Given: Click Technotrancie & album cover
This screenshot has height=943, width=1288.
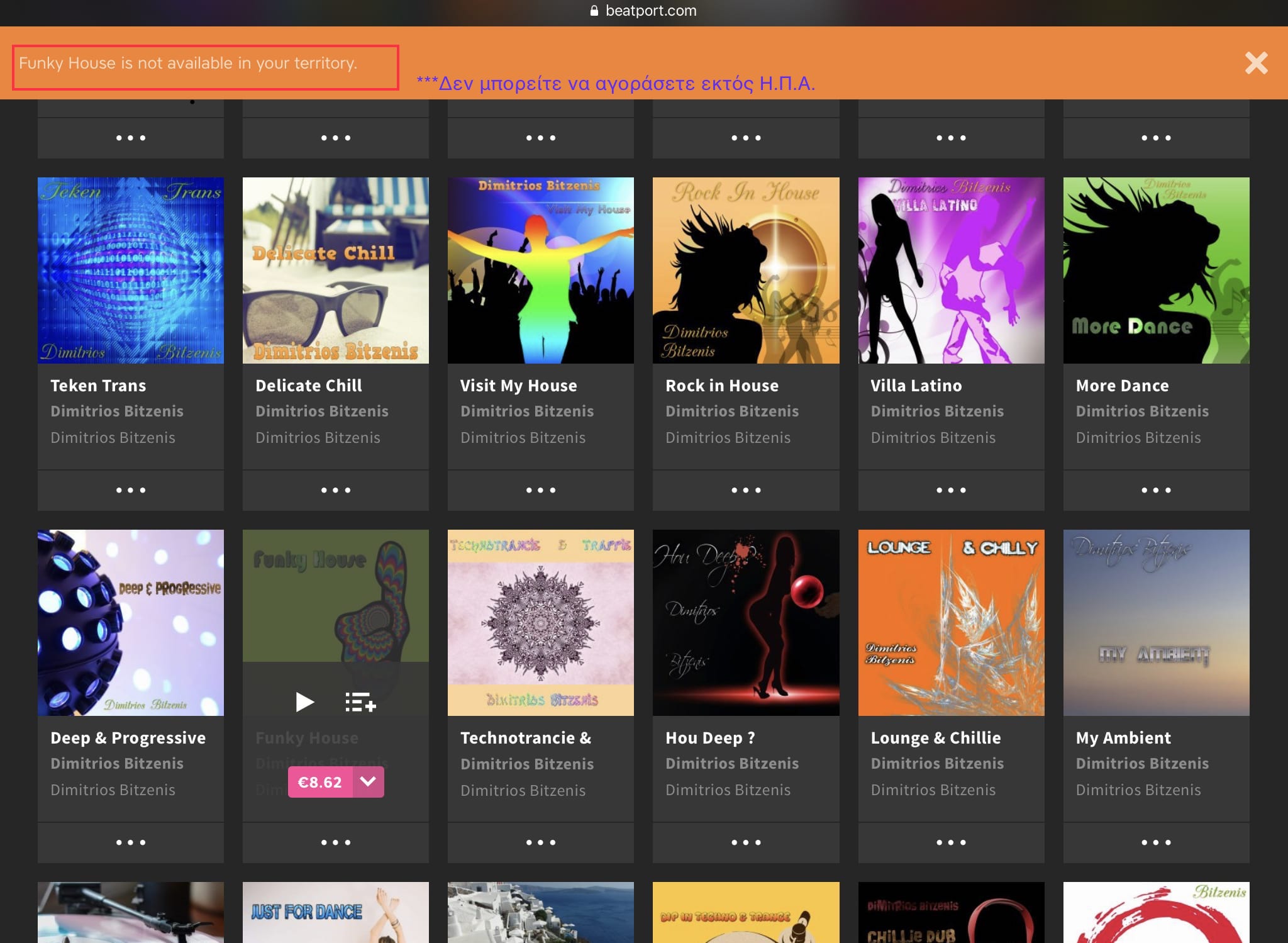Looking at the screenshot, I should pyautogui.click(x=541, y=623).
